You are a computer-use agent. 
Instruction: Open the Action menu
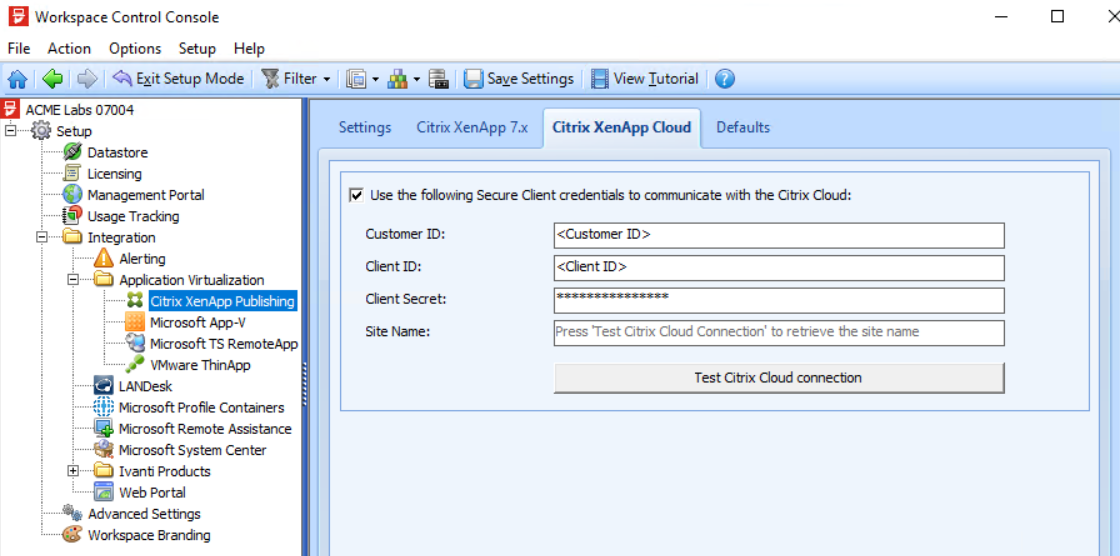pyautogui.click(x=69, y=49)
